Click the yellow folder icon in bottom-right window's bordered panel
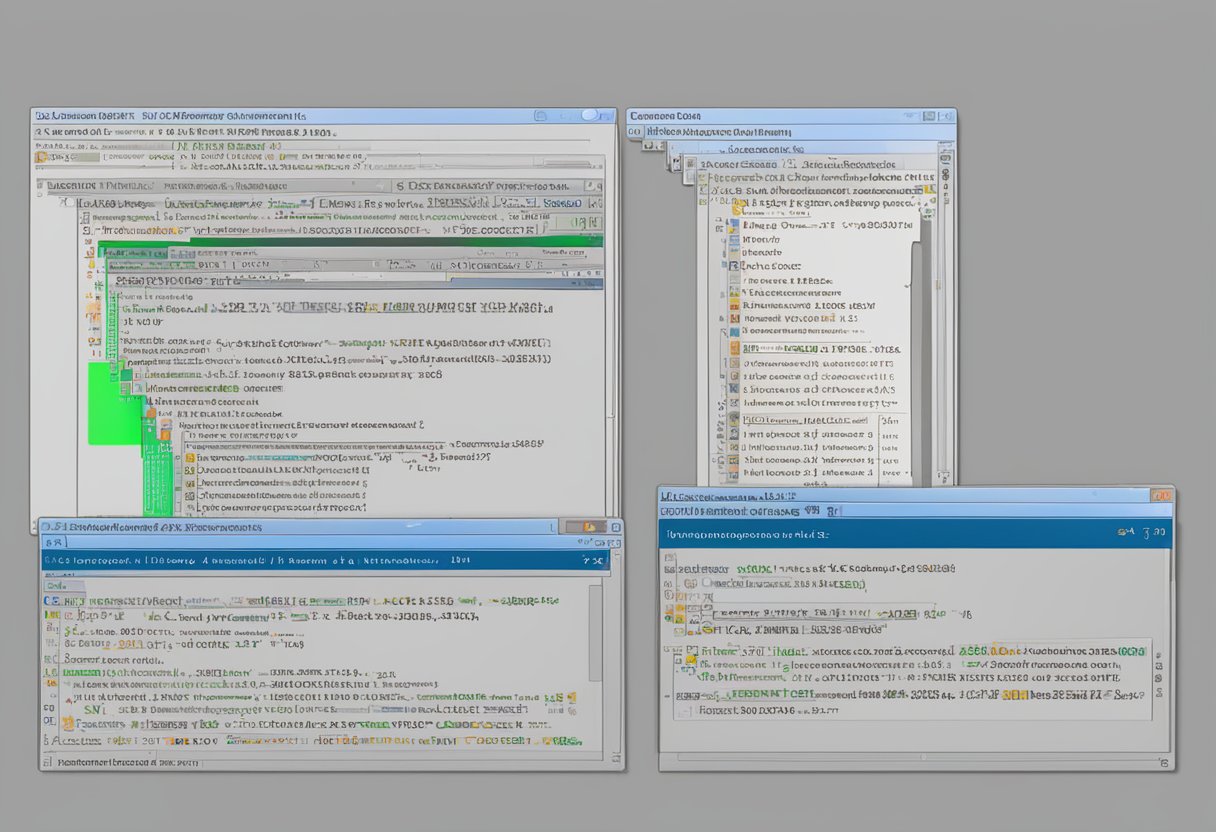 click(689, 658)
